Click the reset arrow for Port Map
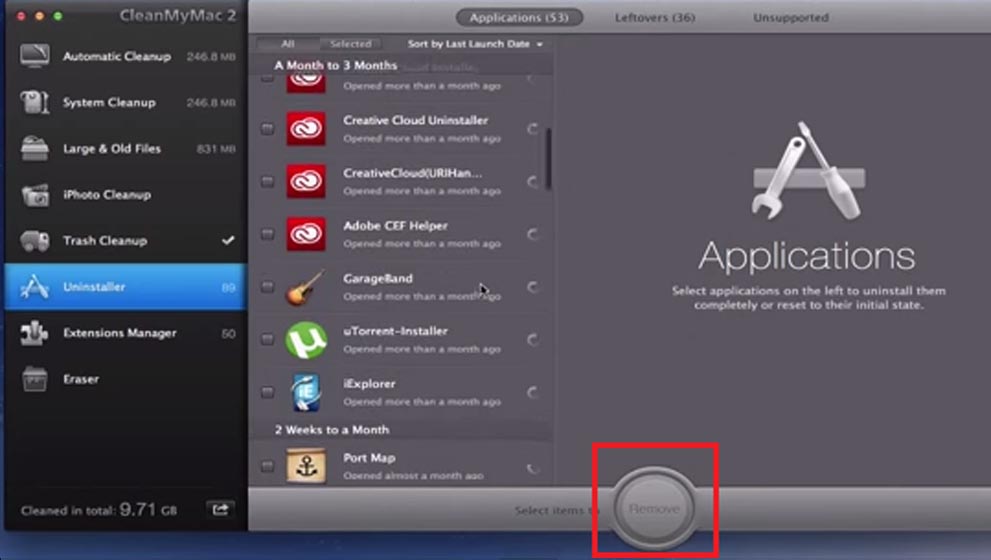 533,468
